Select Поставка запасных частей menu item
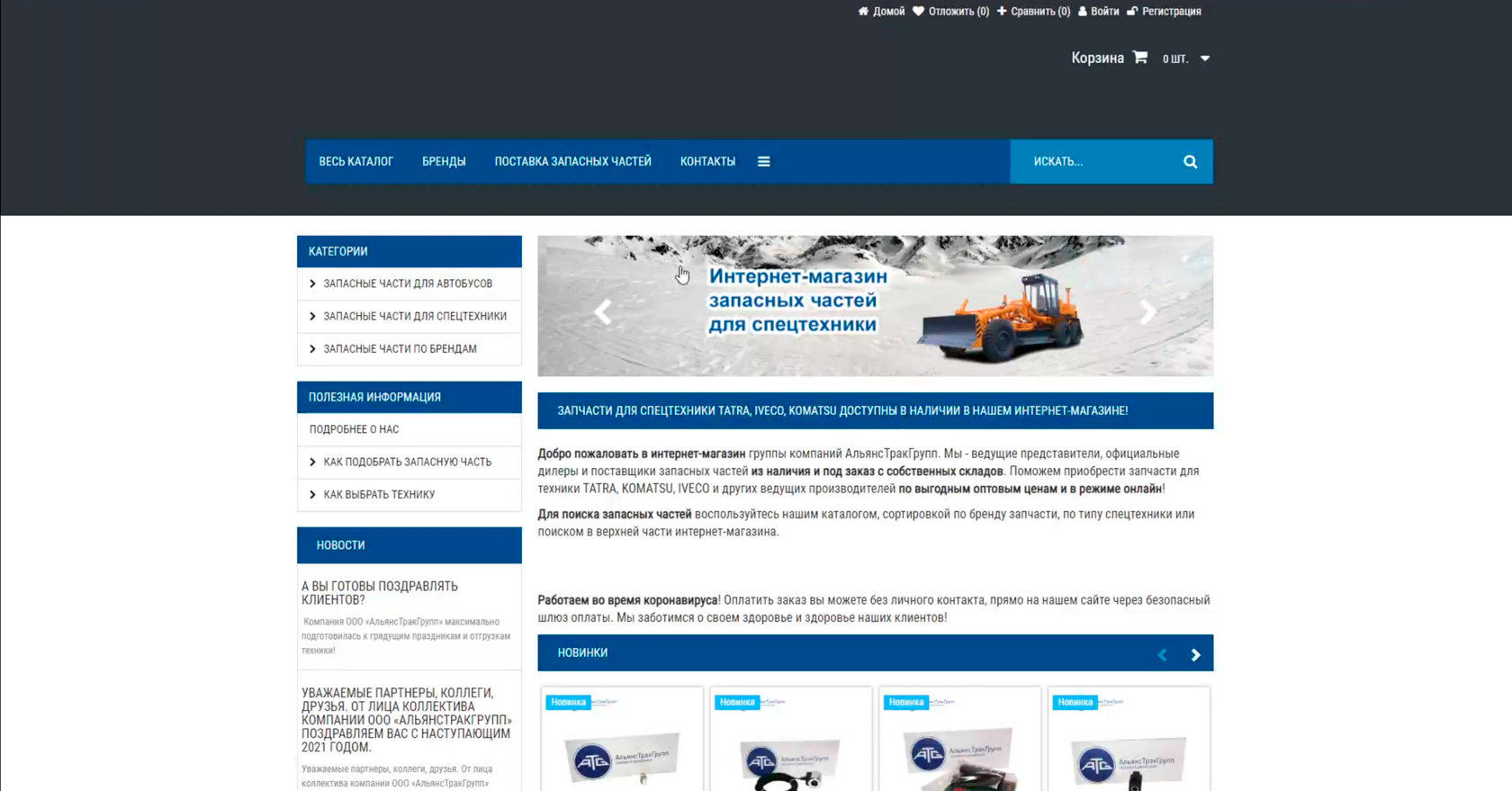The image size is (1512, 791). point(572,162)
